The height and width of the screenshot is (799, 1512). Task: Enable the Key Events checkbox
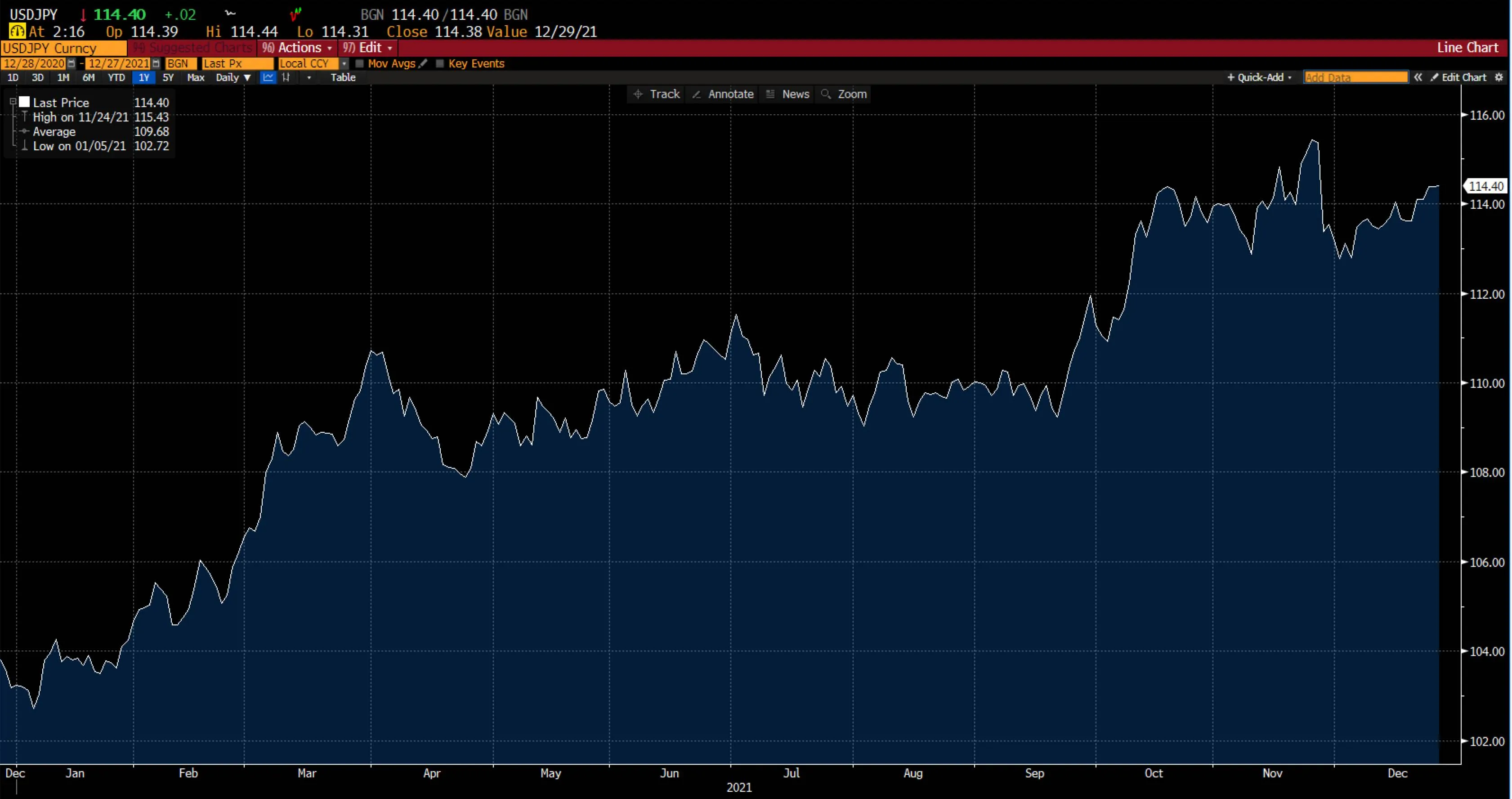[x=440, y=63]
